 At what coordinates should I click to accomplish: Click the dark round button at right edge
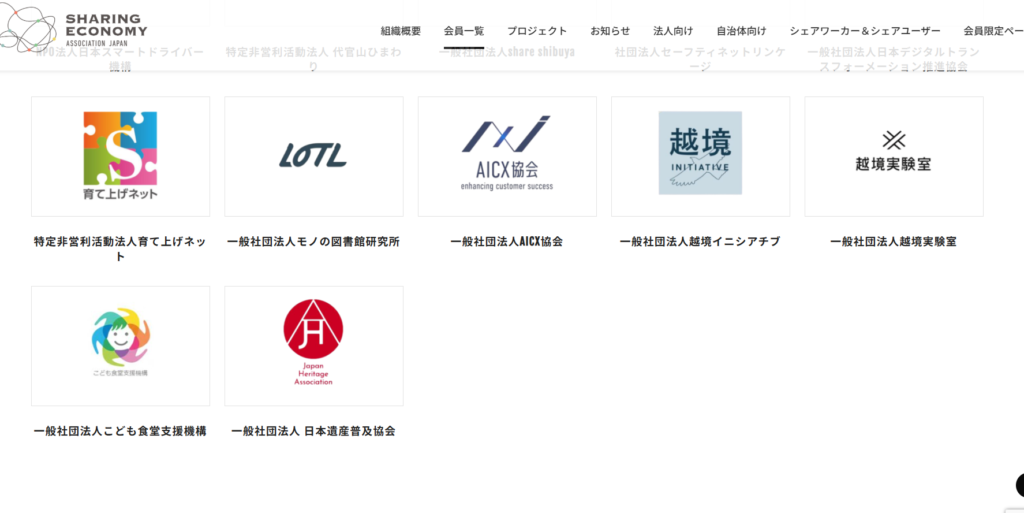(1019, 486)
